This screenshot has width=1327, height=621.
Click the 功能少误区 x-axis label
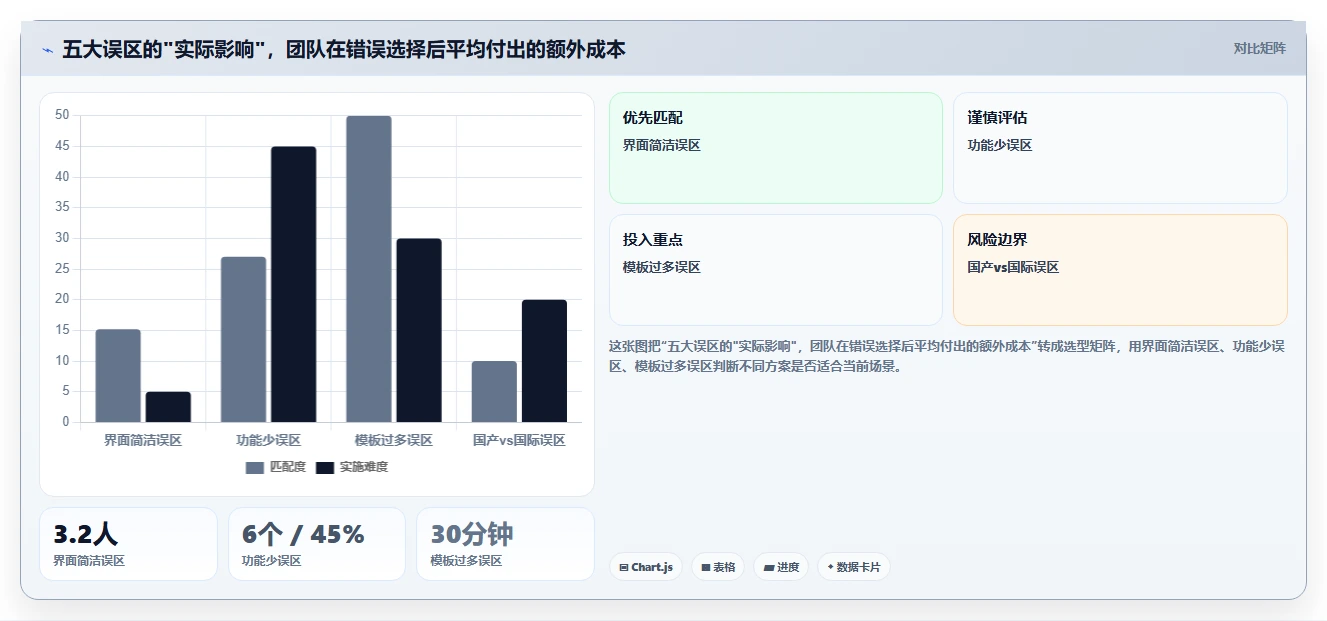point(268,440)
